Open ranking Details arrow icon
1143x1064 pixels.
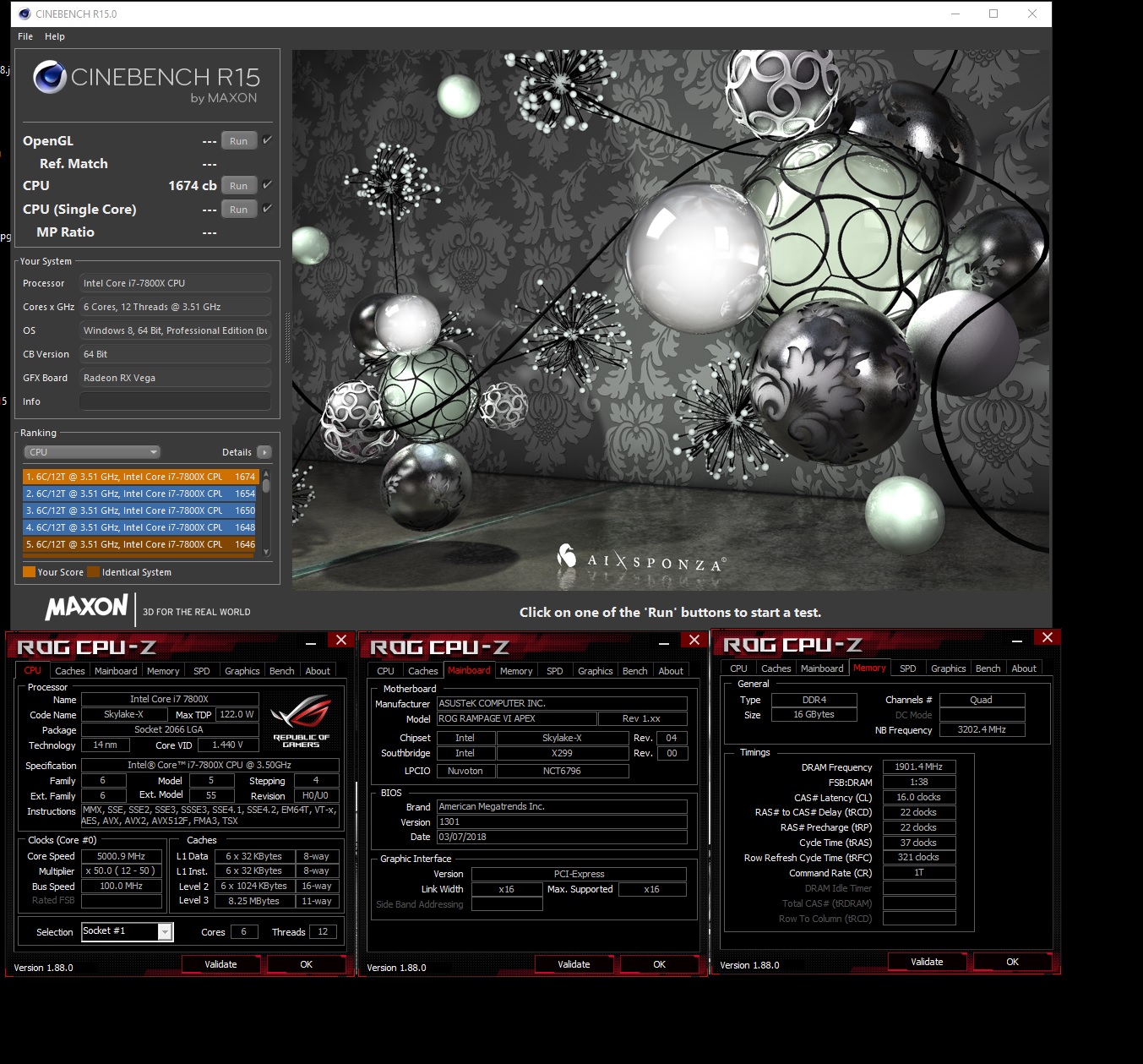tap(264, 452)
